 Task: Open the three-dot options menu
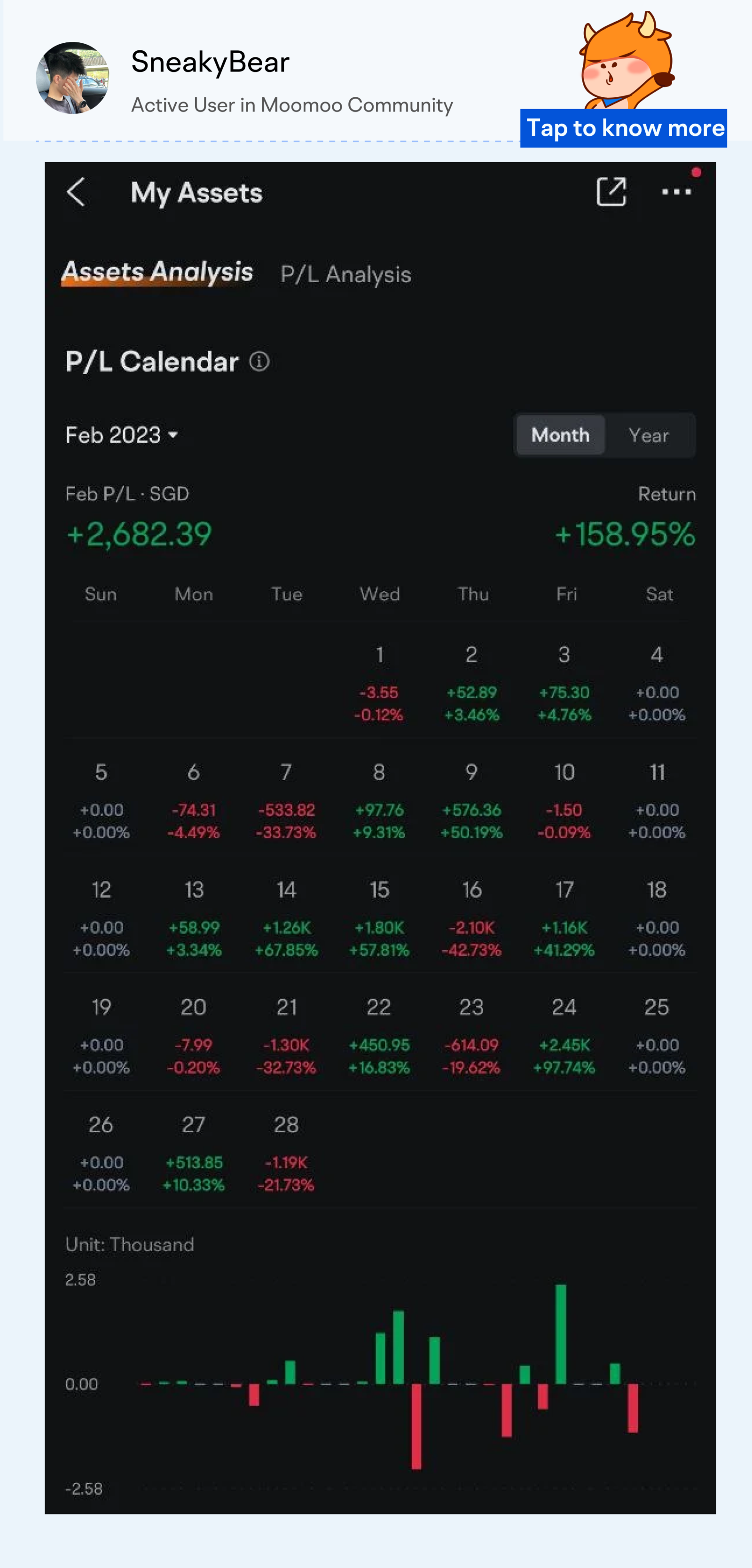point(676,192)
